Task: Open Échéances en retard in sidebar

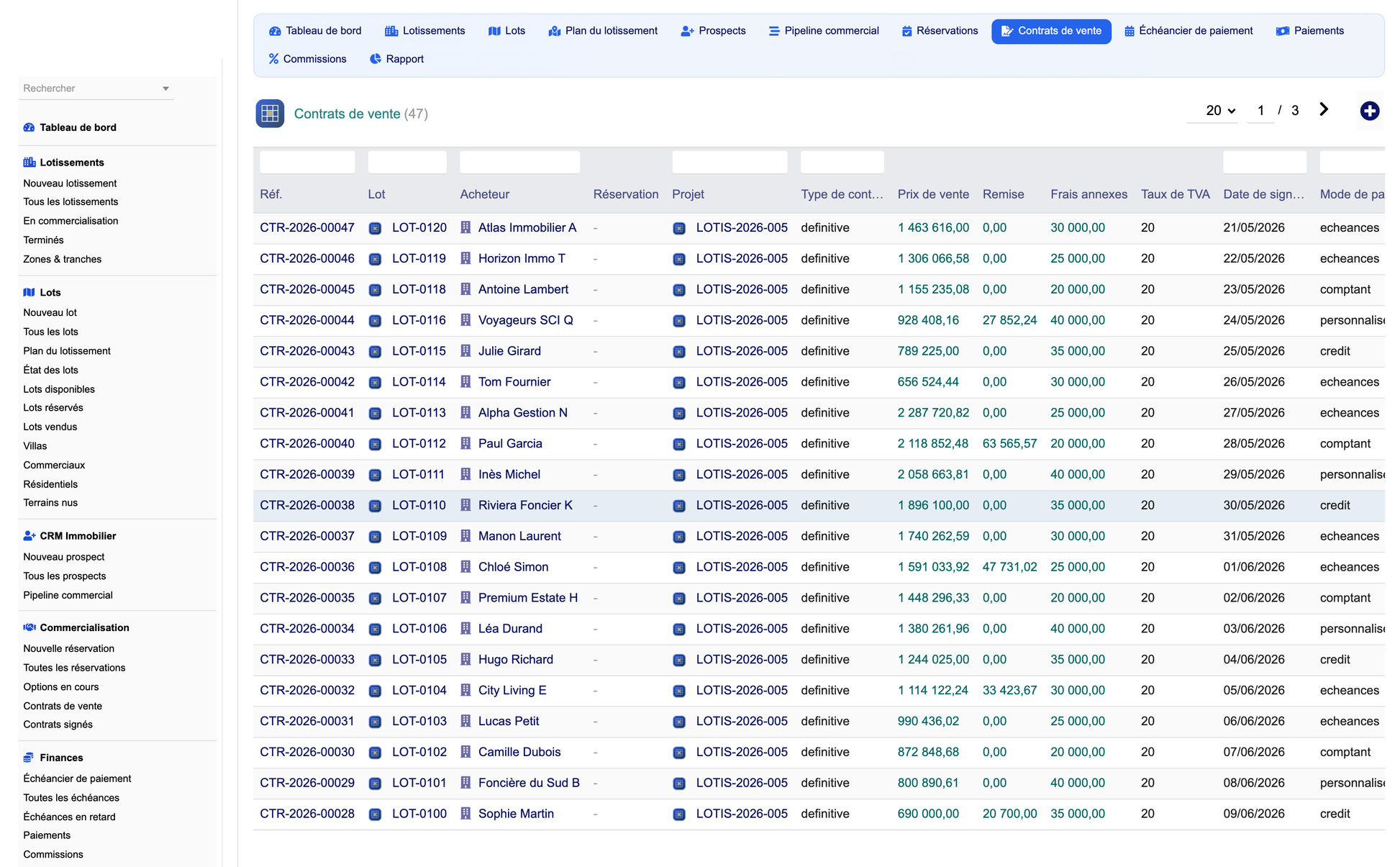Action: coord(69,817)
